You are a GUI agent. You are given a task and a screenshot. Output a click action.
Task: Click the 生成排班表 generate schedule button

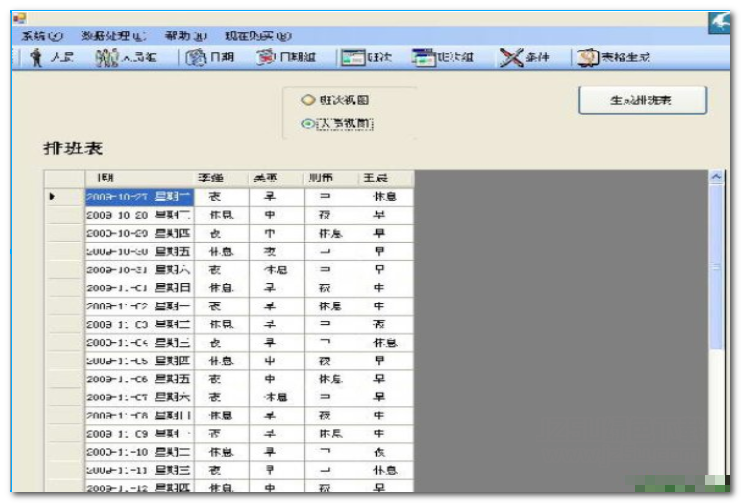(642, 100)
